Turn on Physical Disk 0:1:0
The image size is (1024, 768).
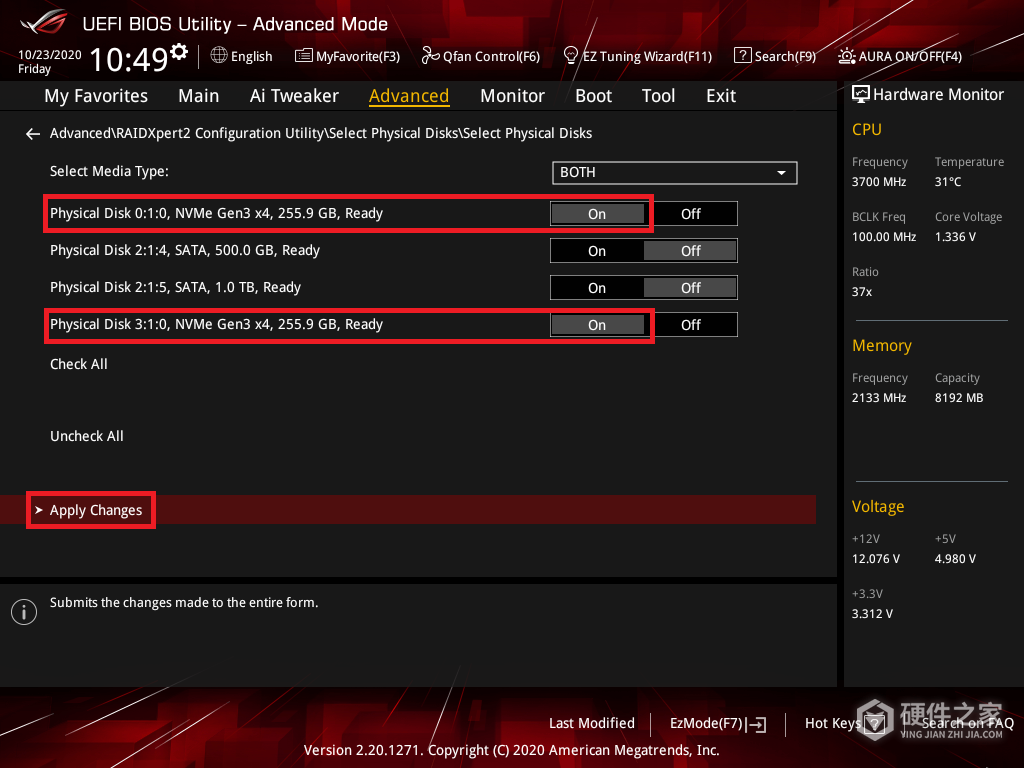pos(597,214)
